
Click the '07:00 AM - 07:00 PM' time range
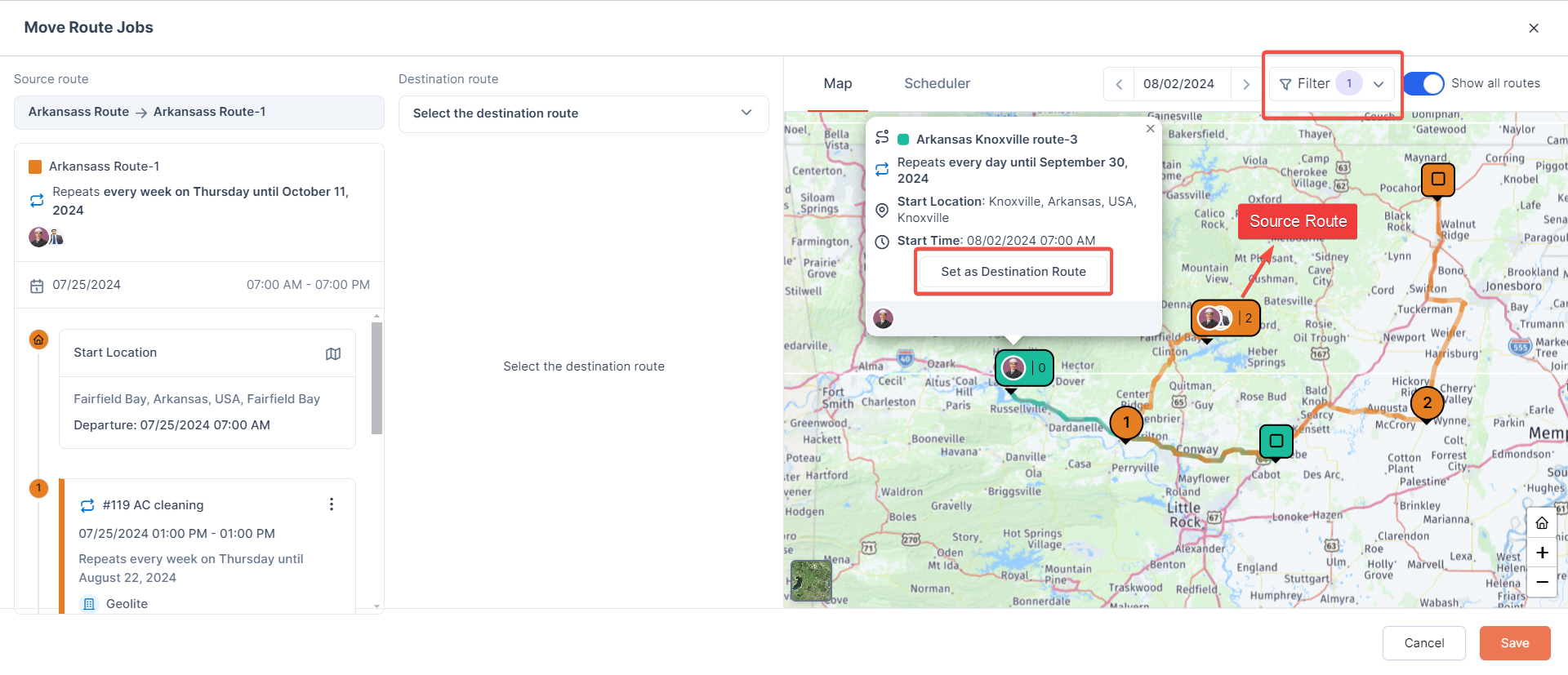308,285
